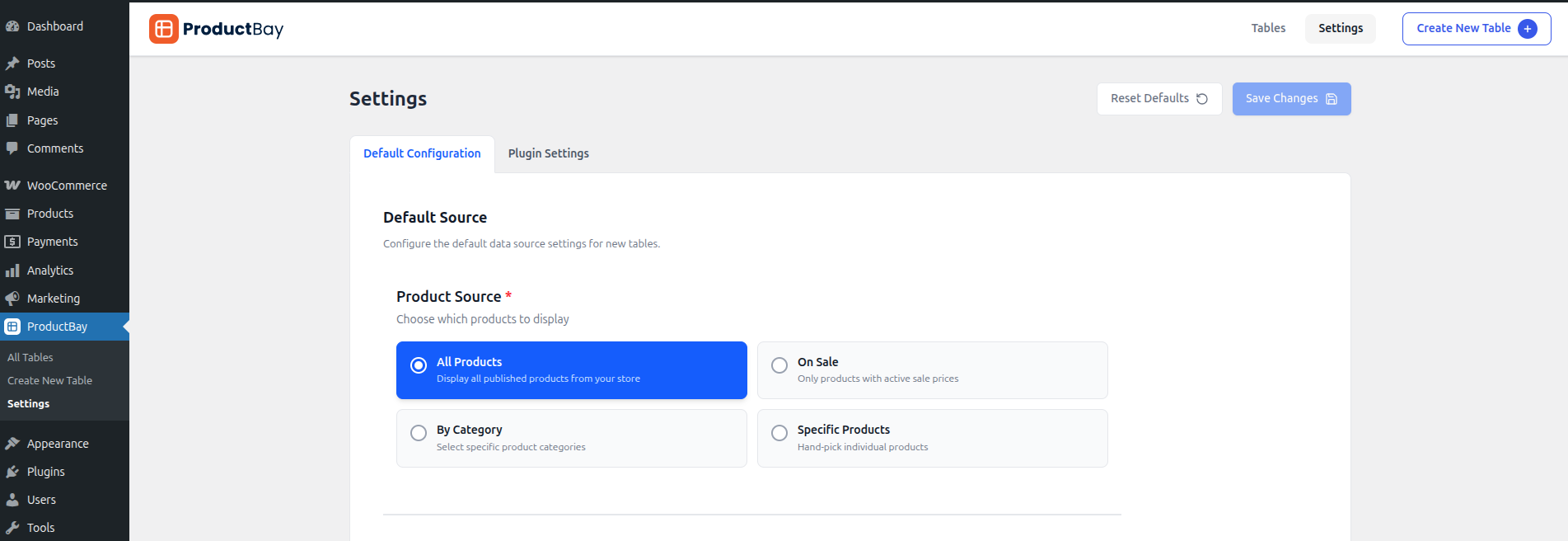The width and height of the screenshot is (1568, 541).
Task: Click the orange ProductBay logo icon
Action: click(x=164, y=29)
